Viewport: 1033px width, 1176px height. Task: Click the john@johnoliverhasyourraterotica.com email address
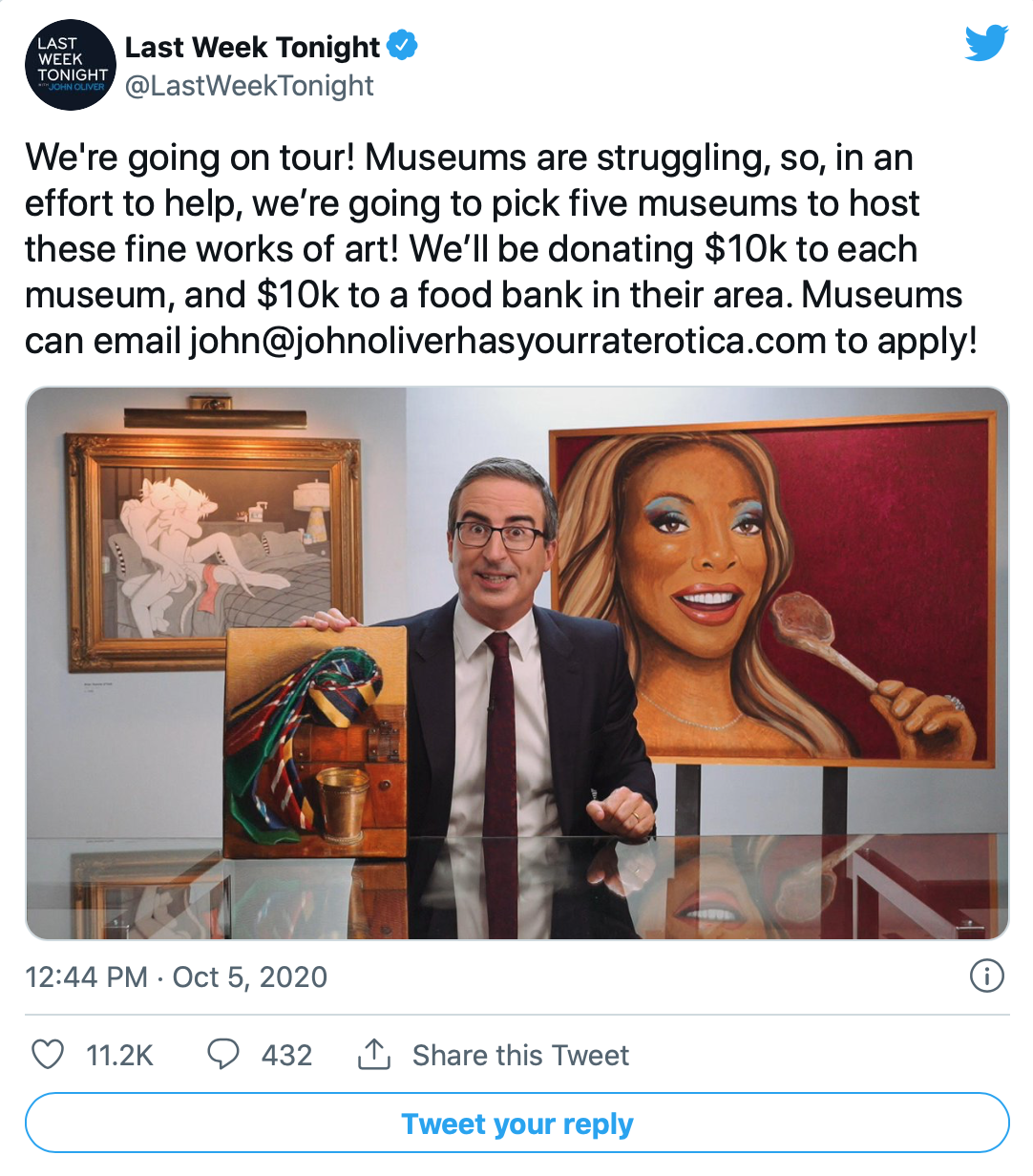click(507, 341)
